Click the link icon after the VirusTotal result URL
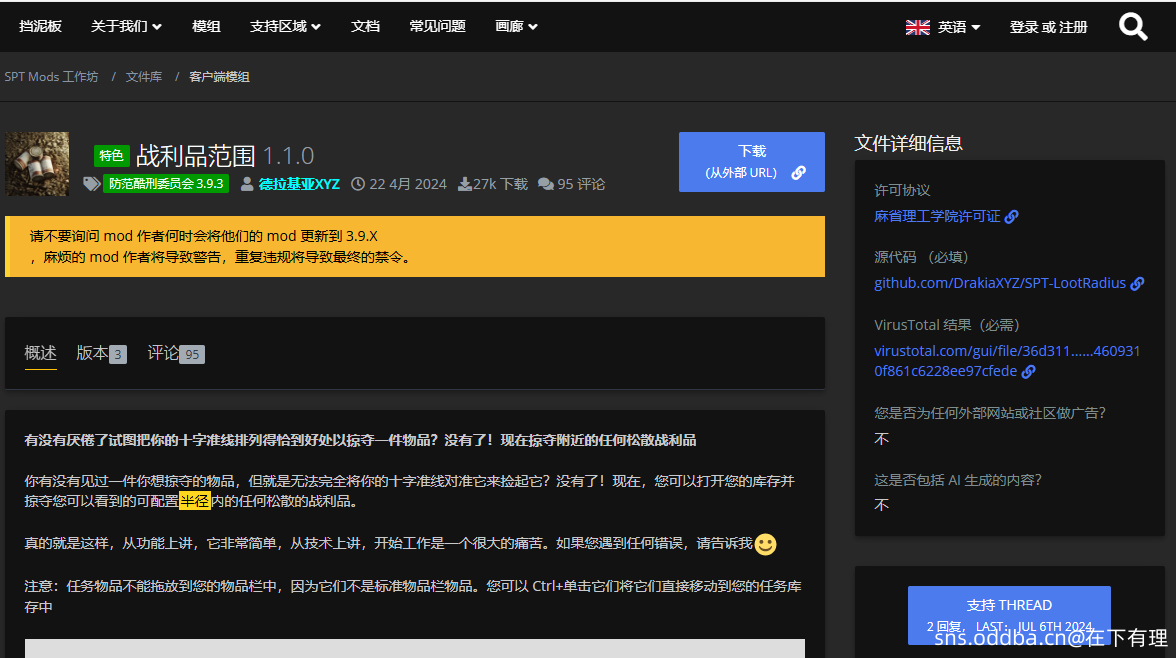The image size is (1176, 658). [1029, 371]
